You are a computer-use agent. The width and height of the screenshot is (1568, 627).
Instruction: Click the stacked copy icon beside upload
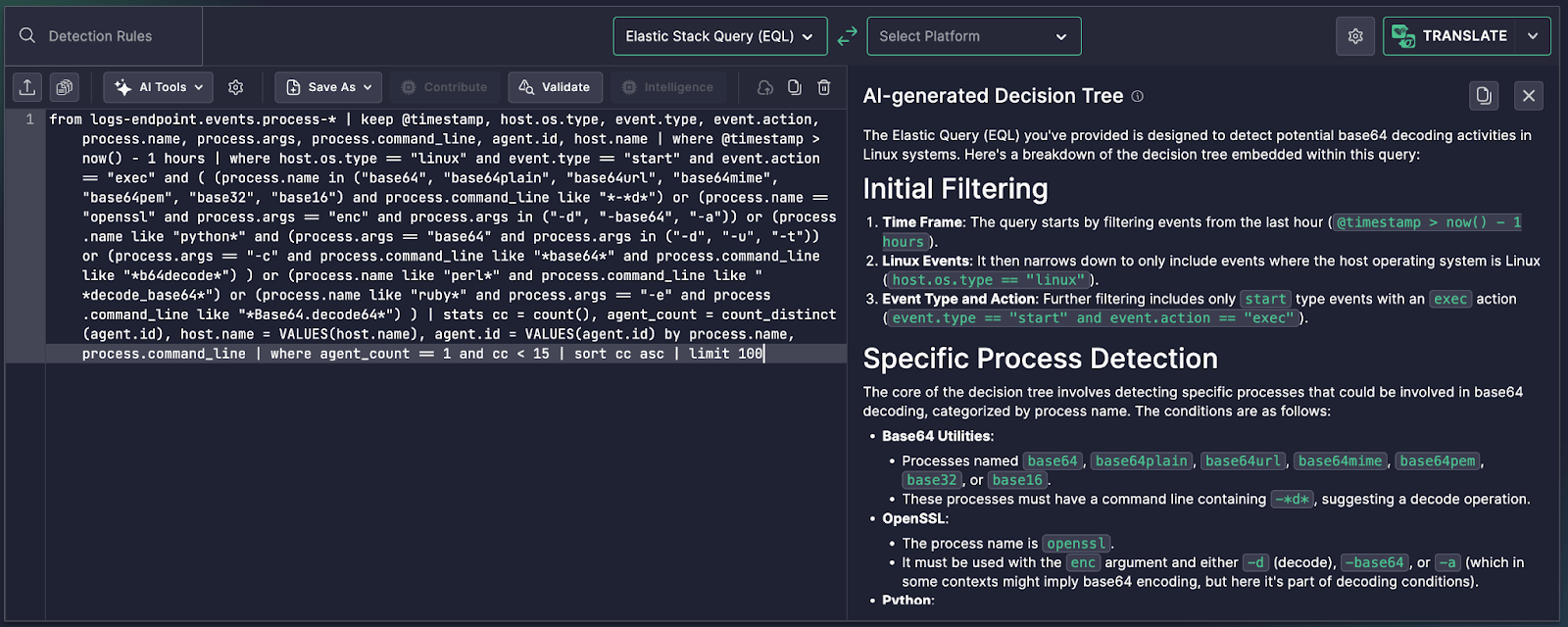[64, 87]
